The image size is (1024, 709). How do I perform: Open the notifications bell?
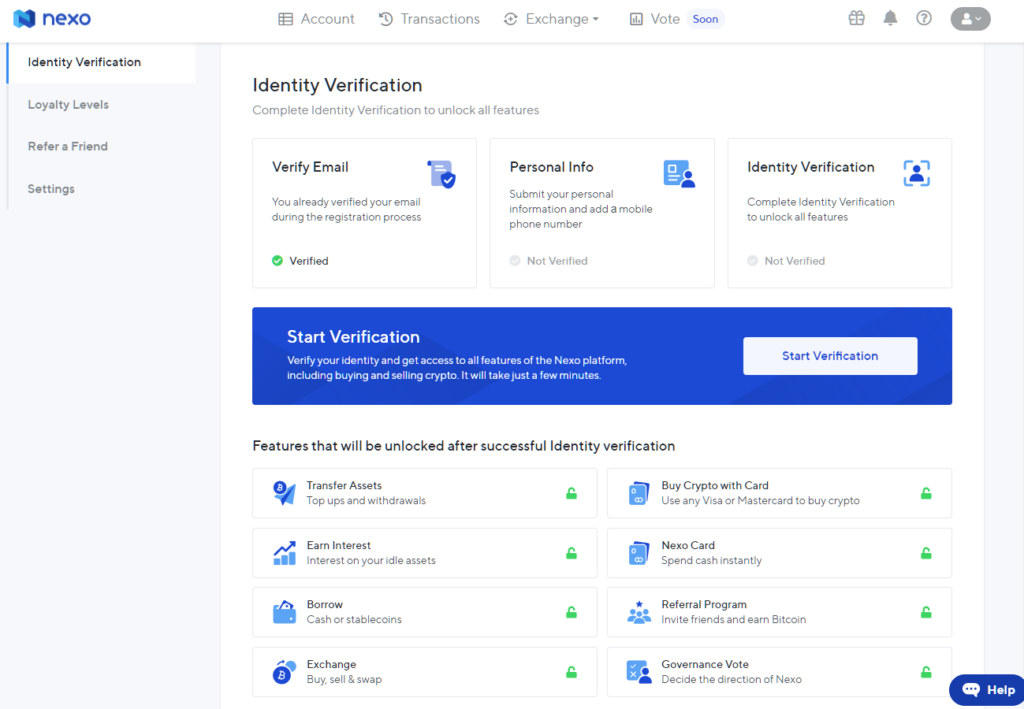[x=890, y=18]
